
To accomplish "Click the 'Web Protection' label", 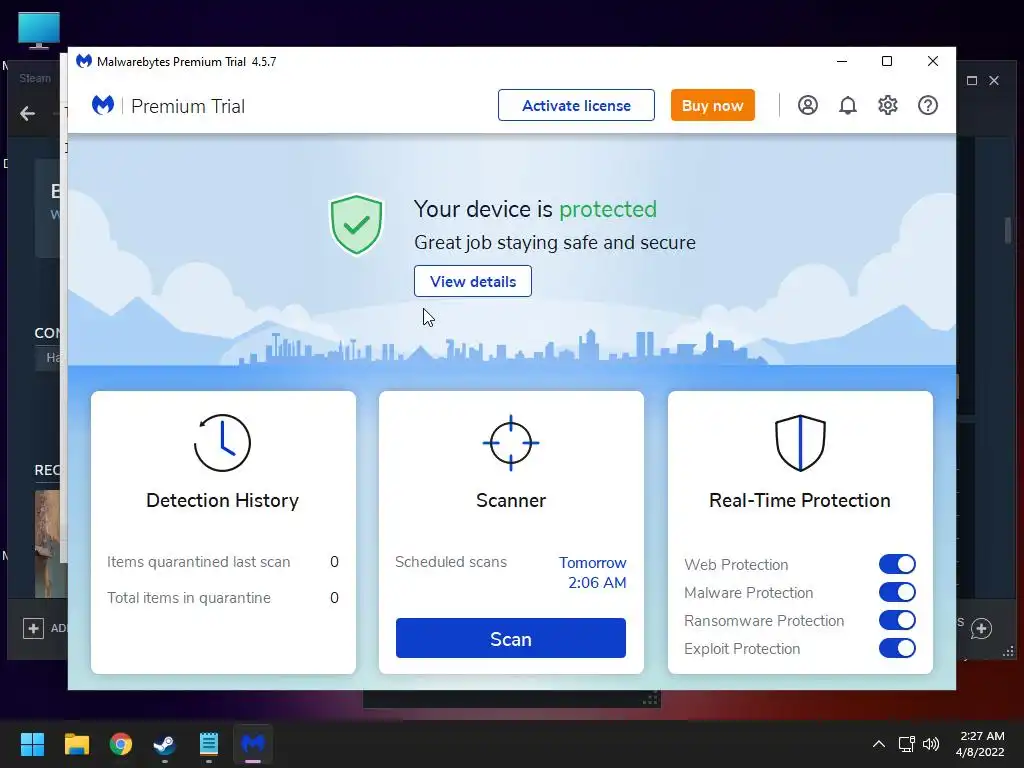I will 736,564.
